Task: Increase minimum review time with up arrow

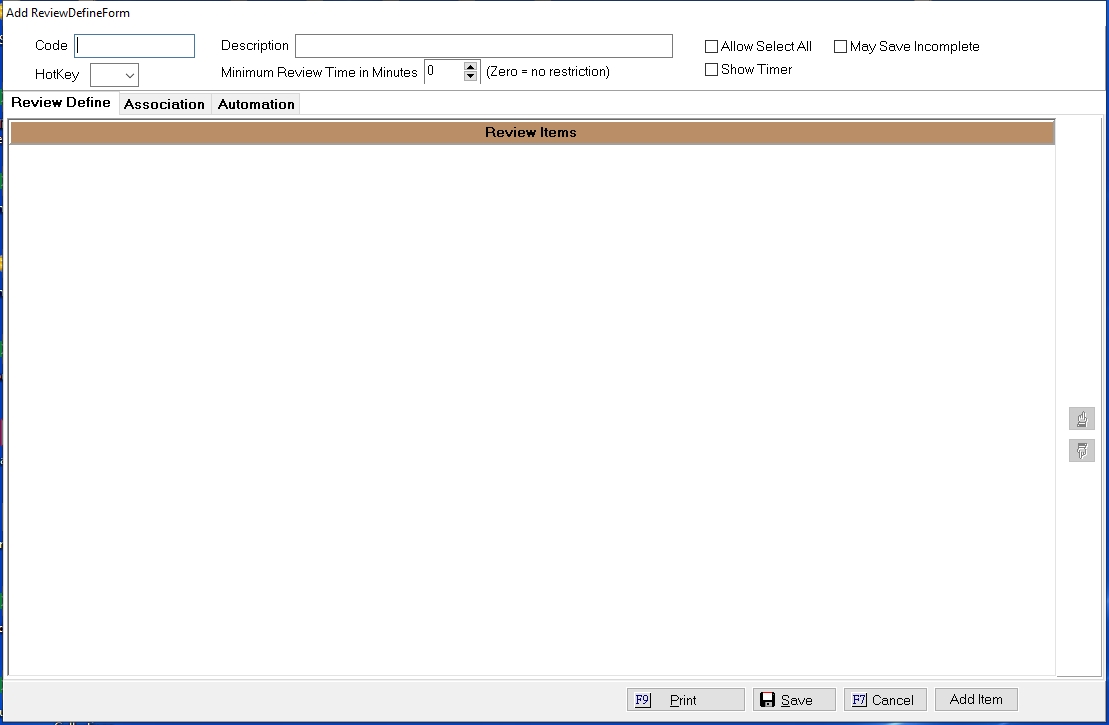Action: (471, 66)
